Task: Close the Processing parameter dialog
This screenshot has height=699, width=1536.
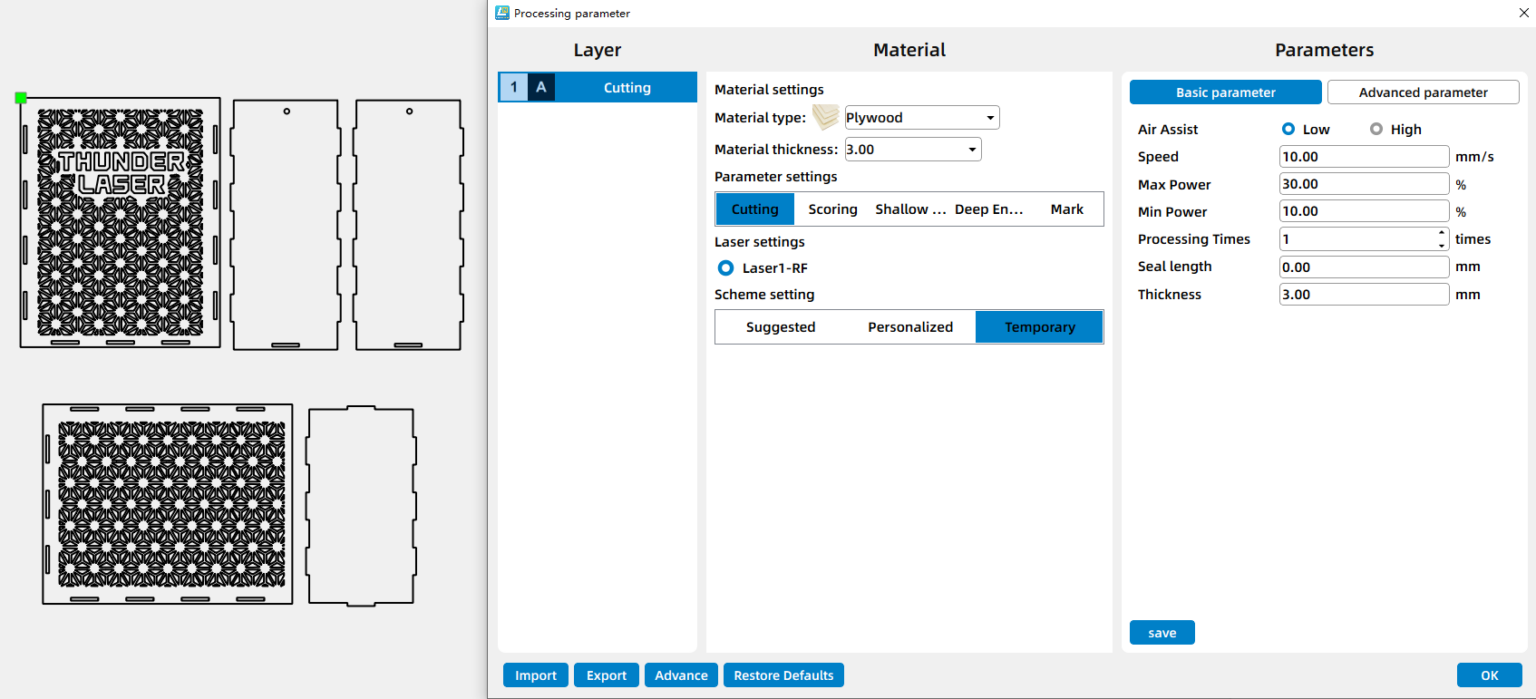Action: 1522,13
